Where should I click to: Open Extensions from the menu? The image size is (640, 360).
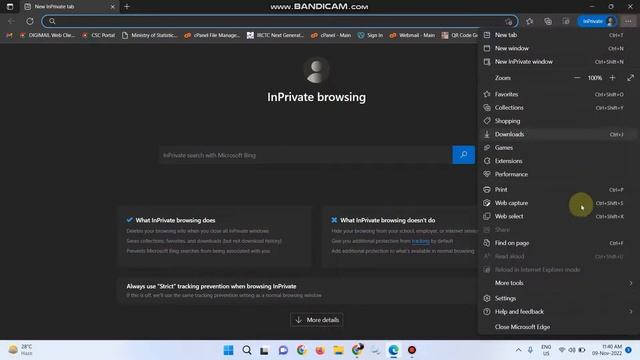[557, 161]
